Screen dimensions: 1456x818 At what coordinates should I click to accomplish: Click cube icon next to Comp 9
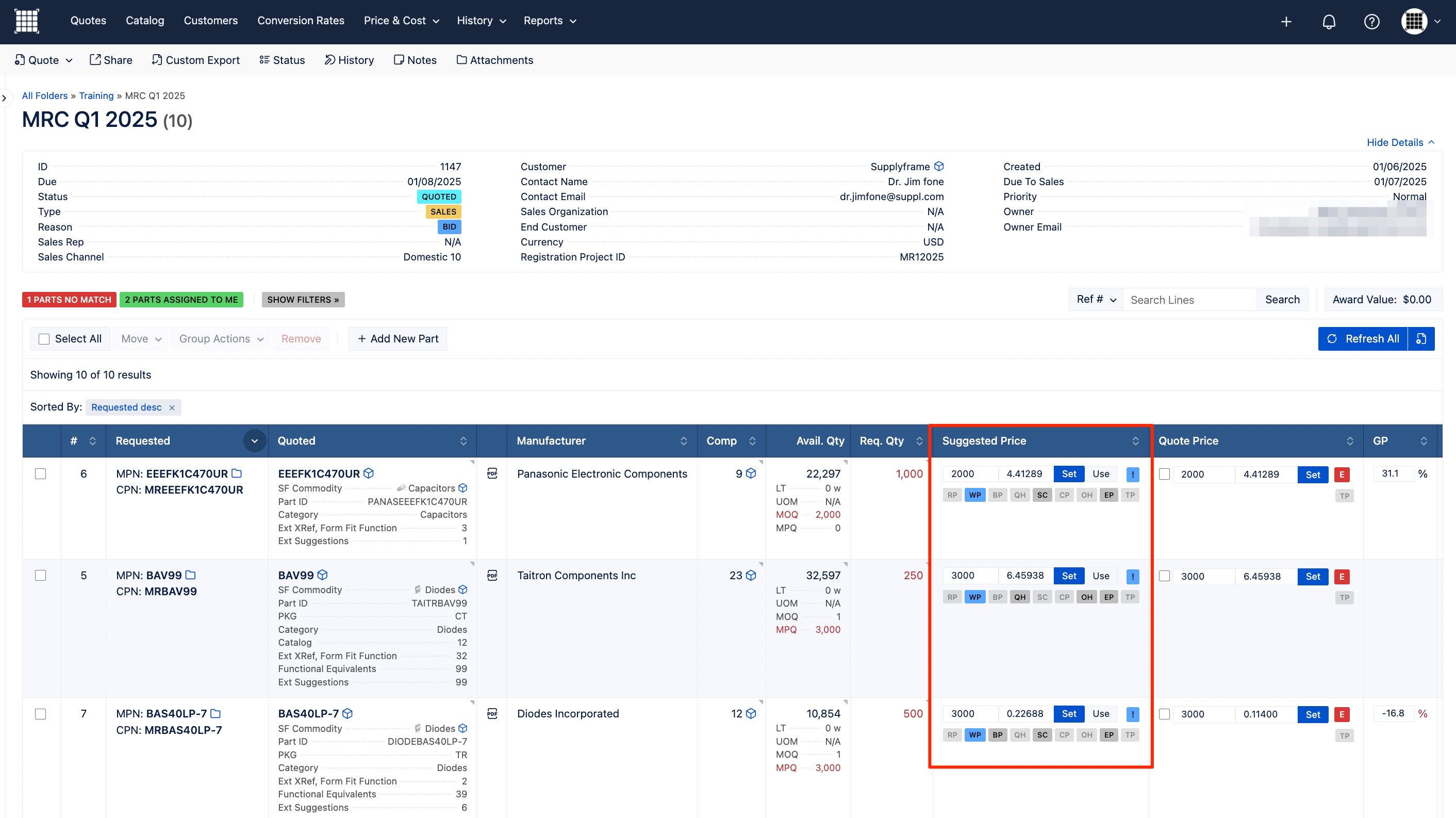click(751, 473)
